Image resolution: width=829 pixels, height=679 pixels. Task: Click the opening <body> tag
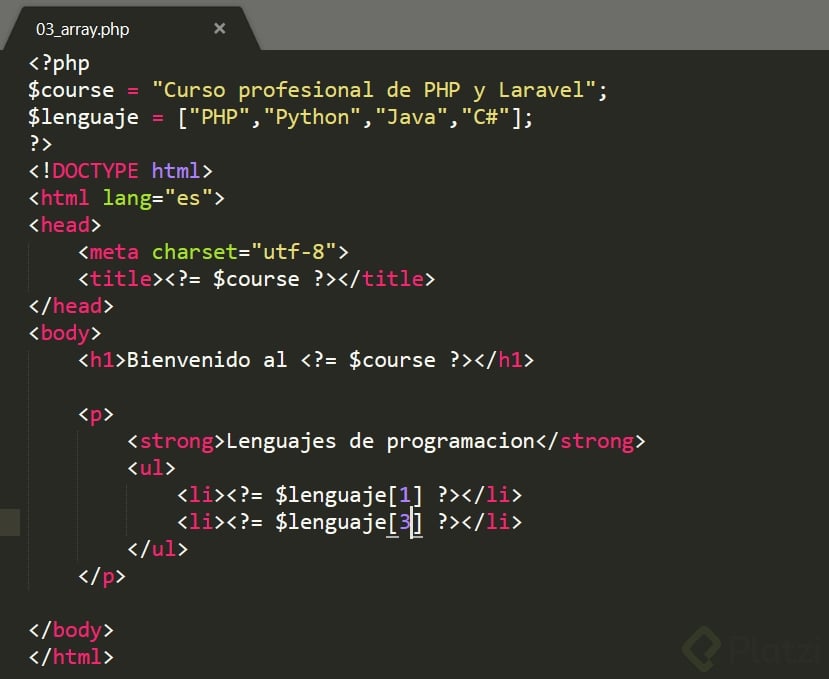tap(65, 333)
